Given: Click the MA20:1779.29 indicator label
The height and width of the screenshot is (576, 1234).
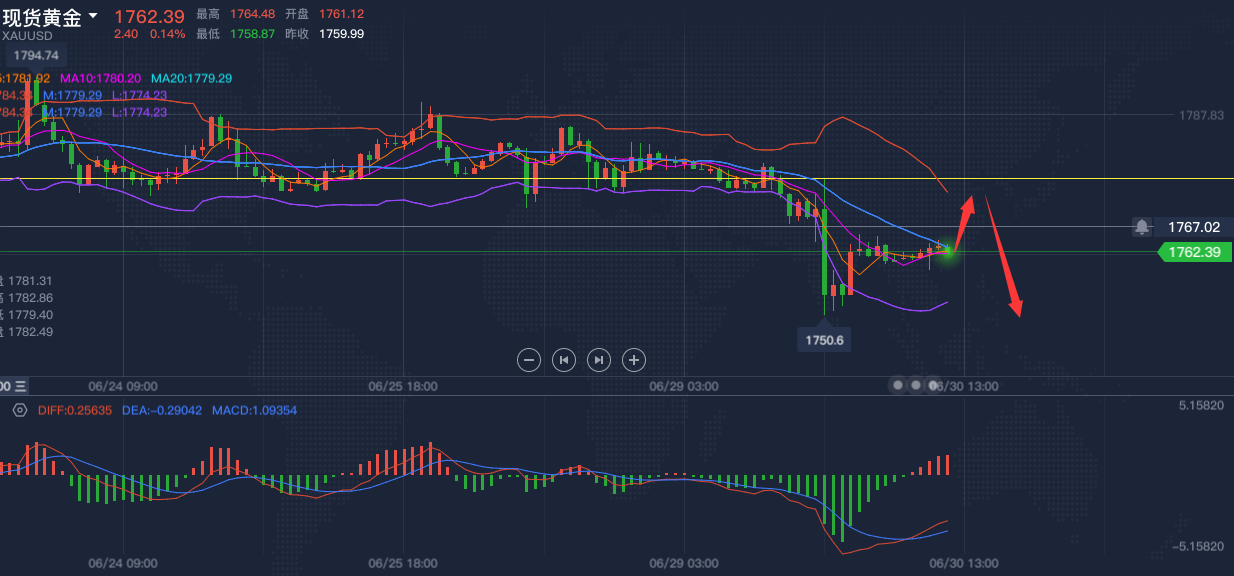Looking at the screenshot, I should (x=192, y=78).
